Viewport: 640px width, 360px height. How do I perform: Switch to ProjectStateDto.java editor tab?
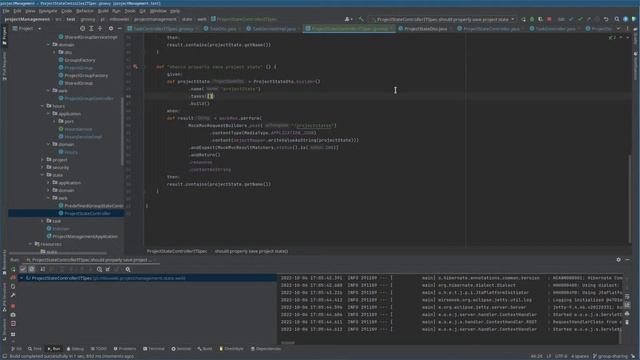tap(423, 29)
